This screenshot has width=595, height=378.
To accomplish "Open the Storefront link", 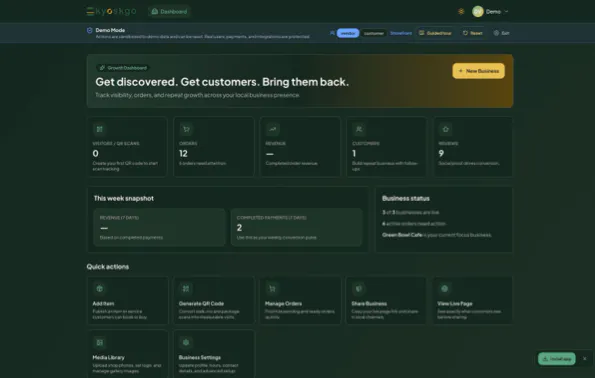I will pyautogui.click(x=401, y=33).
